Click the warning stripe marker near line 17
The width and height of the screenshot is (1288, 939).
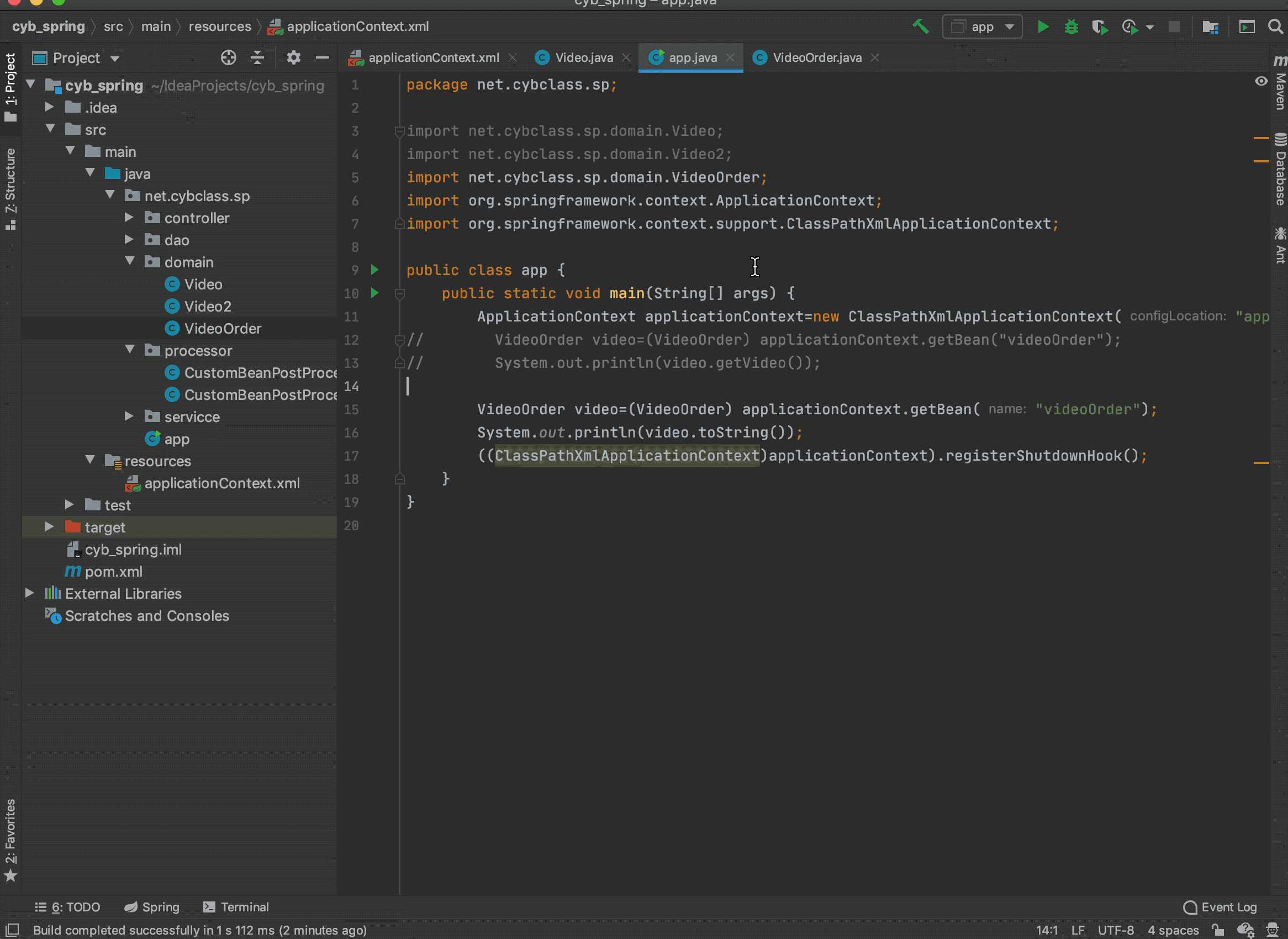[x=1261, y=463]
